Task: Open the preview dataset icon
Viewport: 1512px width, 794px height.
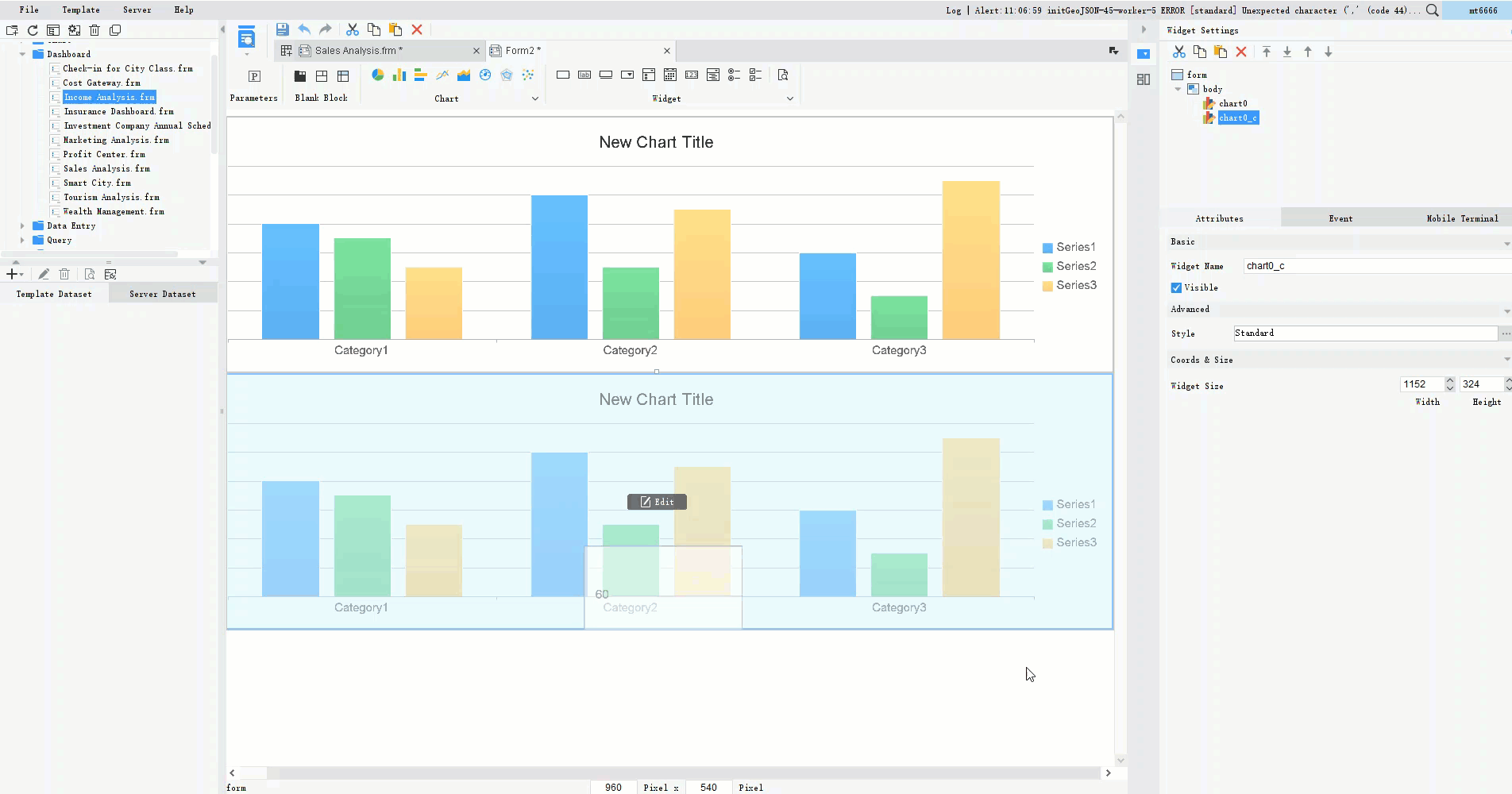Action: click(x=90, y=274)
